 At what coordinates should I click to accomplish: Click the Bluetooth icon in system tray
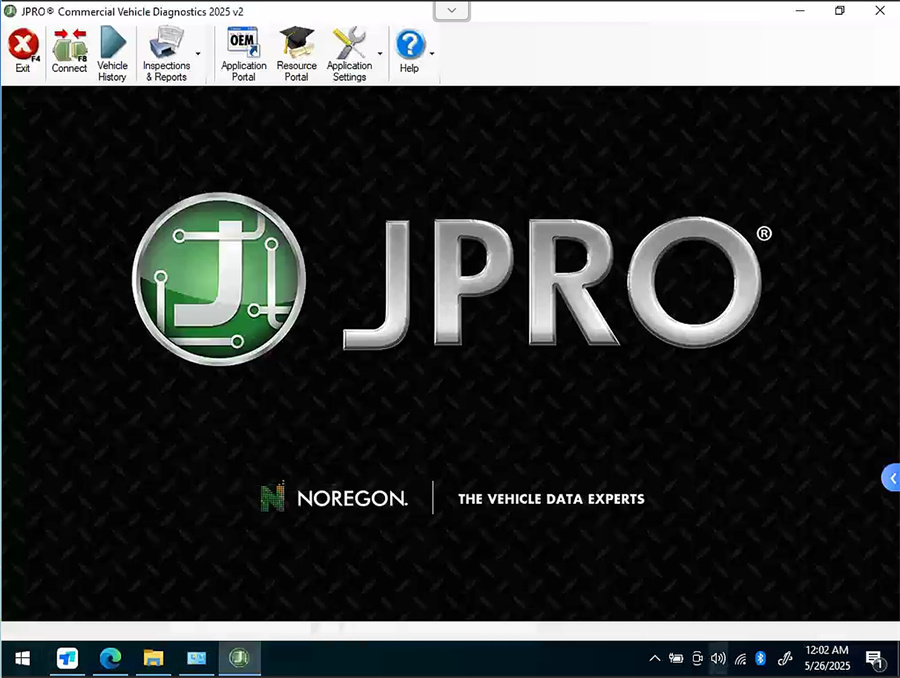(x=760, y=658)
